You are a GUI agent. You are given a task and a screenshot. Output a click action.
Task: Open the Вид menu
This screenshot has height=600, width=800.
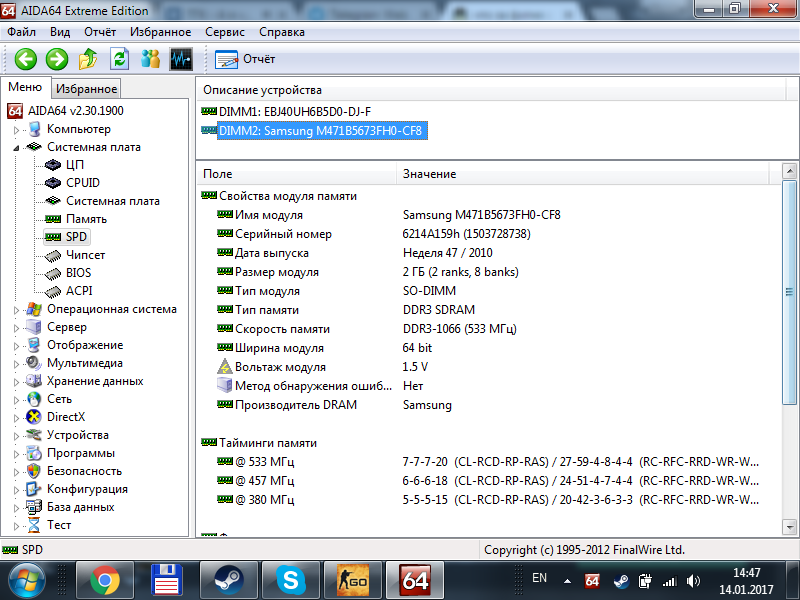60,32
